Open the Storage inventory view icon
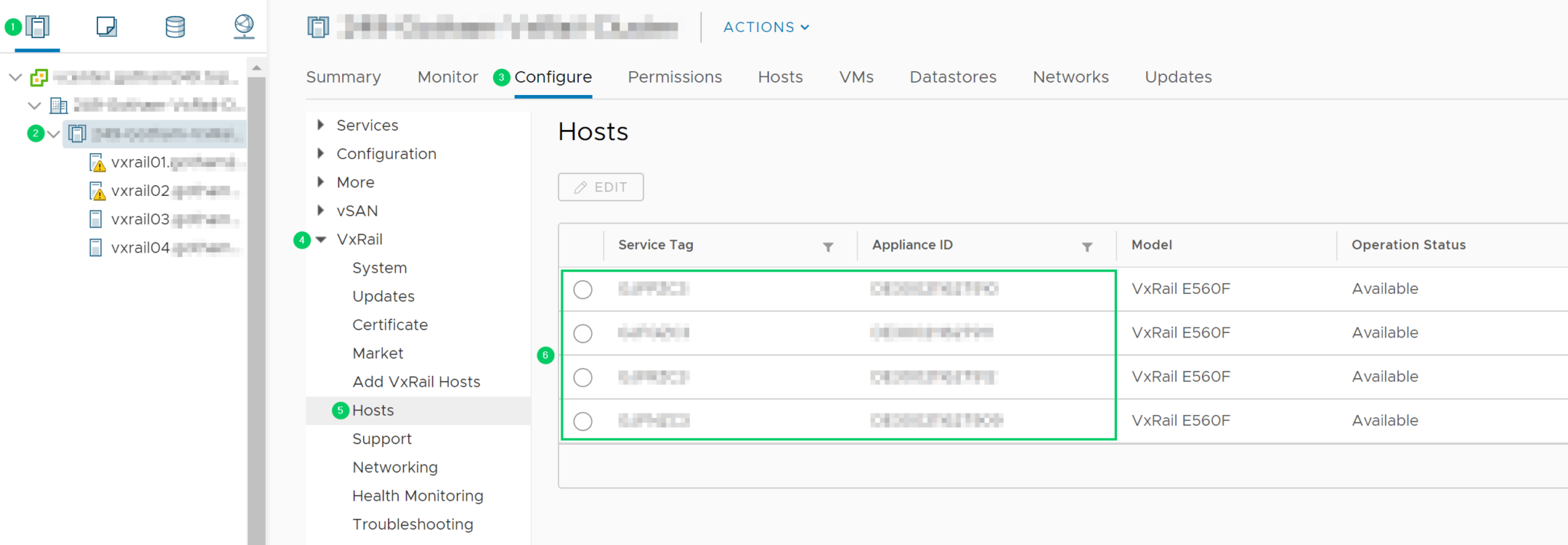The width and height of the screenshot is (1568, 545). [175, 27]
